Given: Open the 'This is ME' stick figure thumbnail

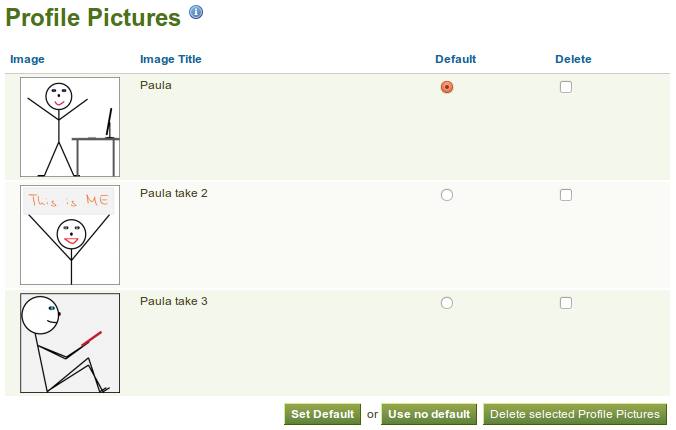Looking at the screenshot, I should click(x=70, y=235).
